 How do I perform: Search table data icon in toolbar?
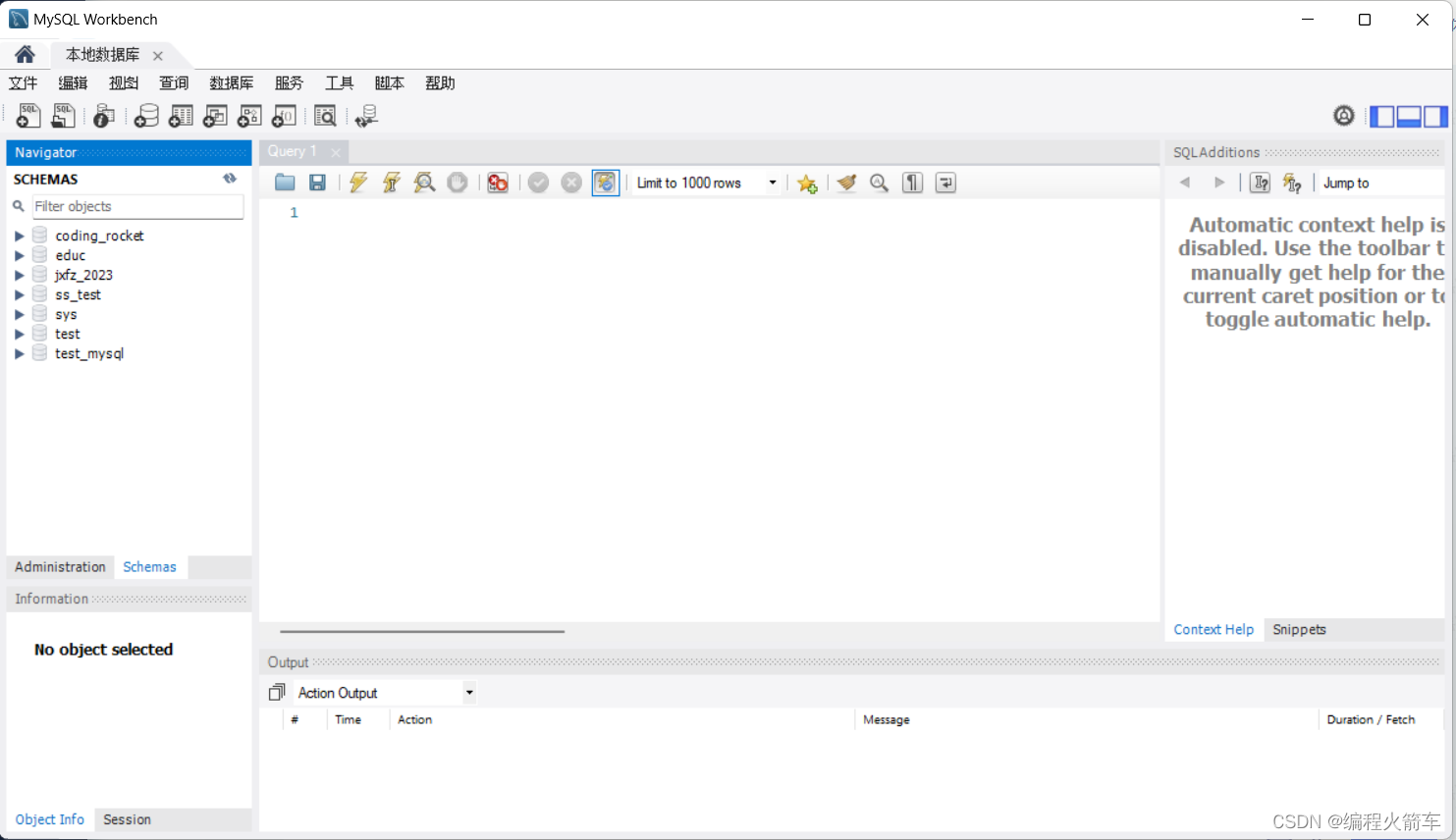[x=325, y=116]
